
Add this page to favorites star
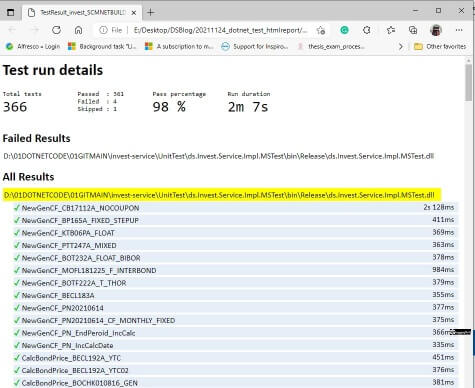321,30
